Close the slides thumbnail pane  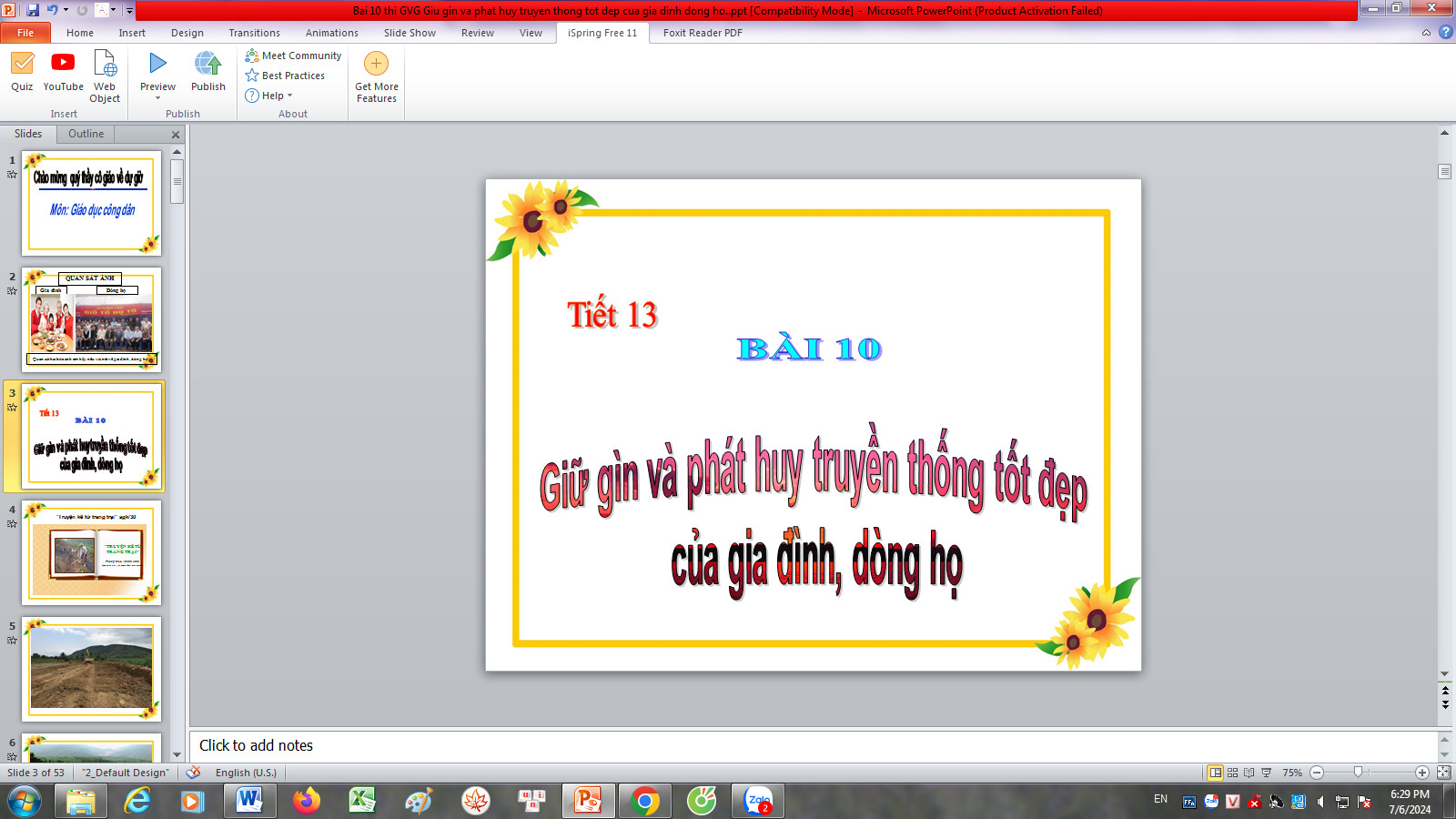tap(176, 135)
